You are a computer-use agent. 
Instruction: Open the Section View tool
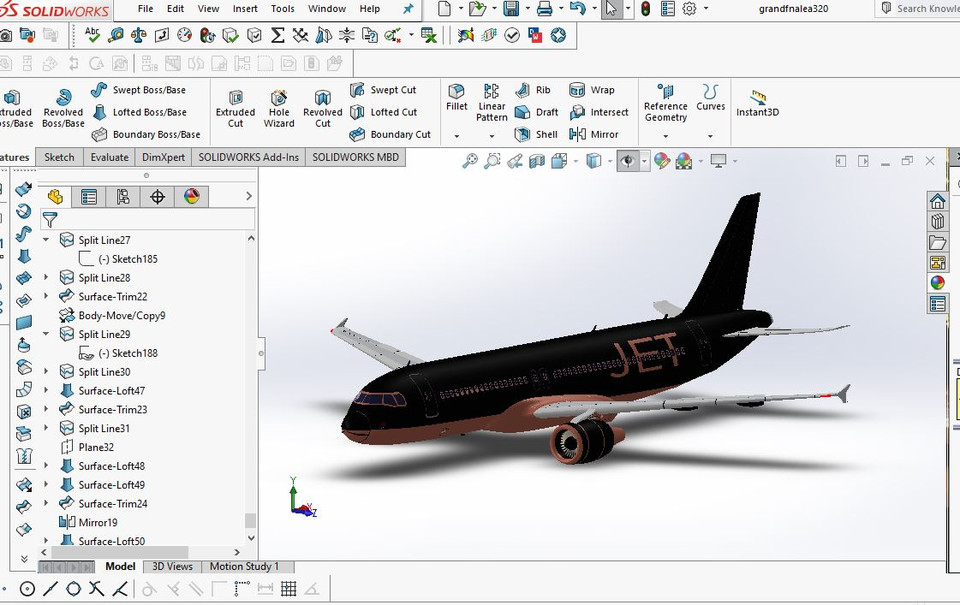click(535, 160)
